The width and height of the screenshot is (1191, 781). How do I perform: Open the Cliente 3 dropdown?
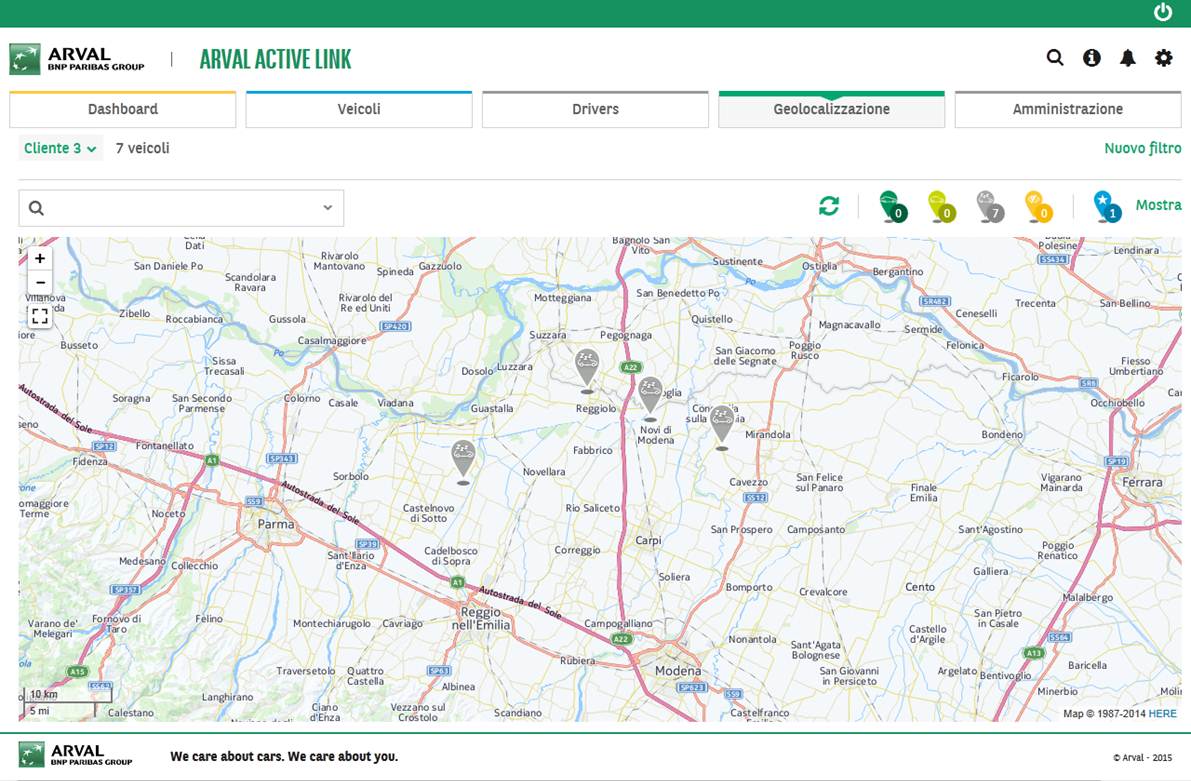[x=60, y=148]
